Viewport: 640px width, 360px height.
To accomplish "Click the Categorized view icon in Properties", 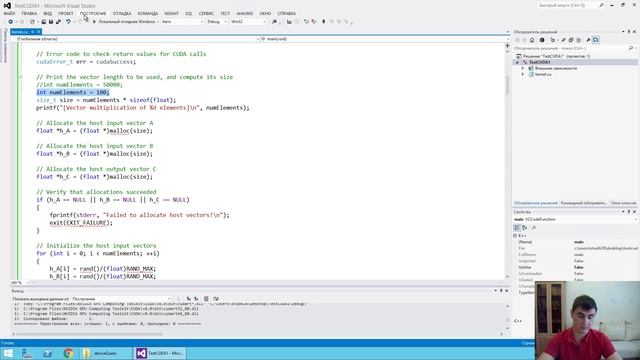I will click(x=517, y=228).
